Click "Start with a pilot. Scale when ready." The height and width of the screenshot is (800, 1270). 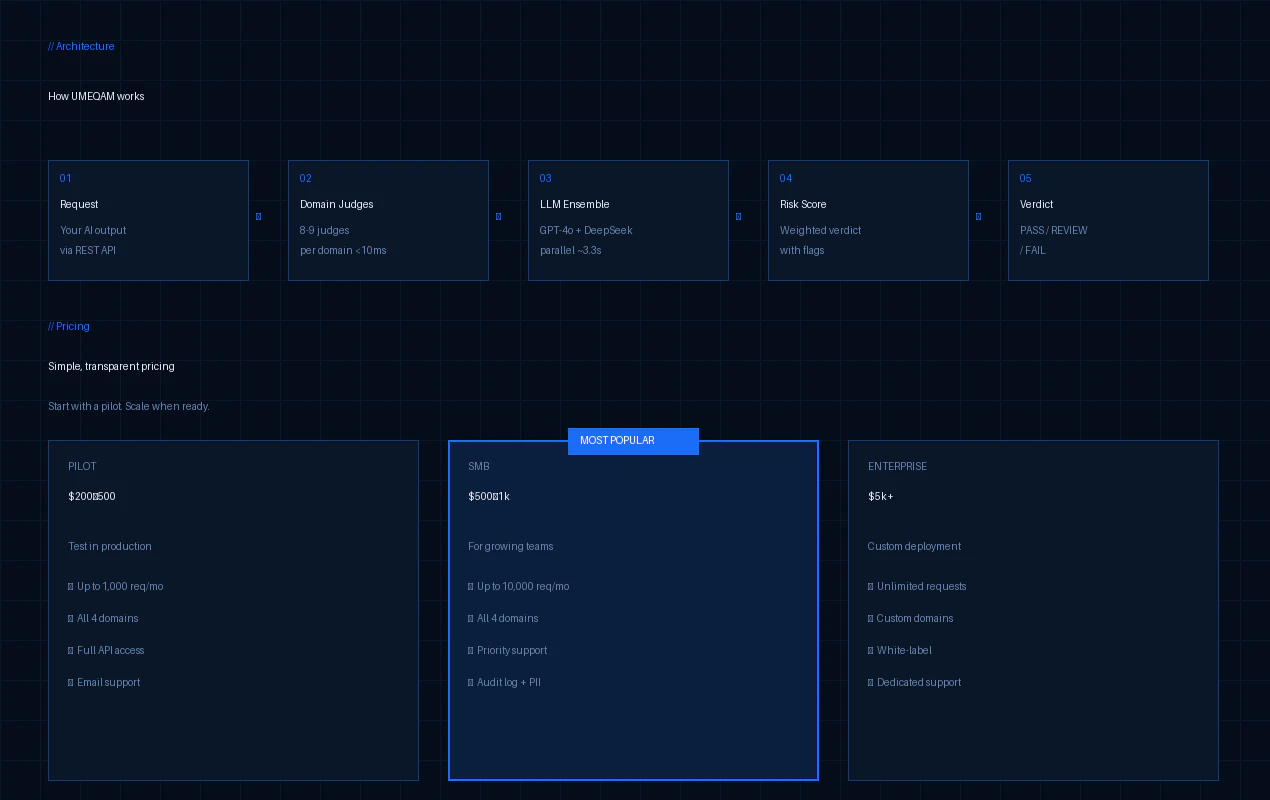[x=129, y=406]
